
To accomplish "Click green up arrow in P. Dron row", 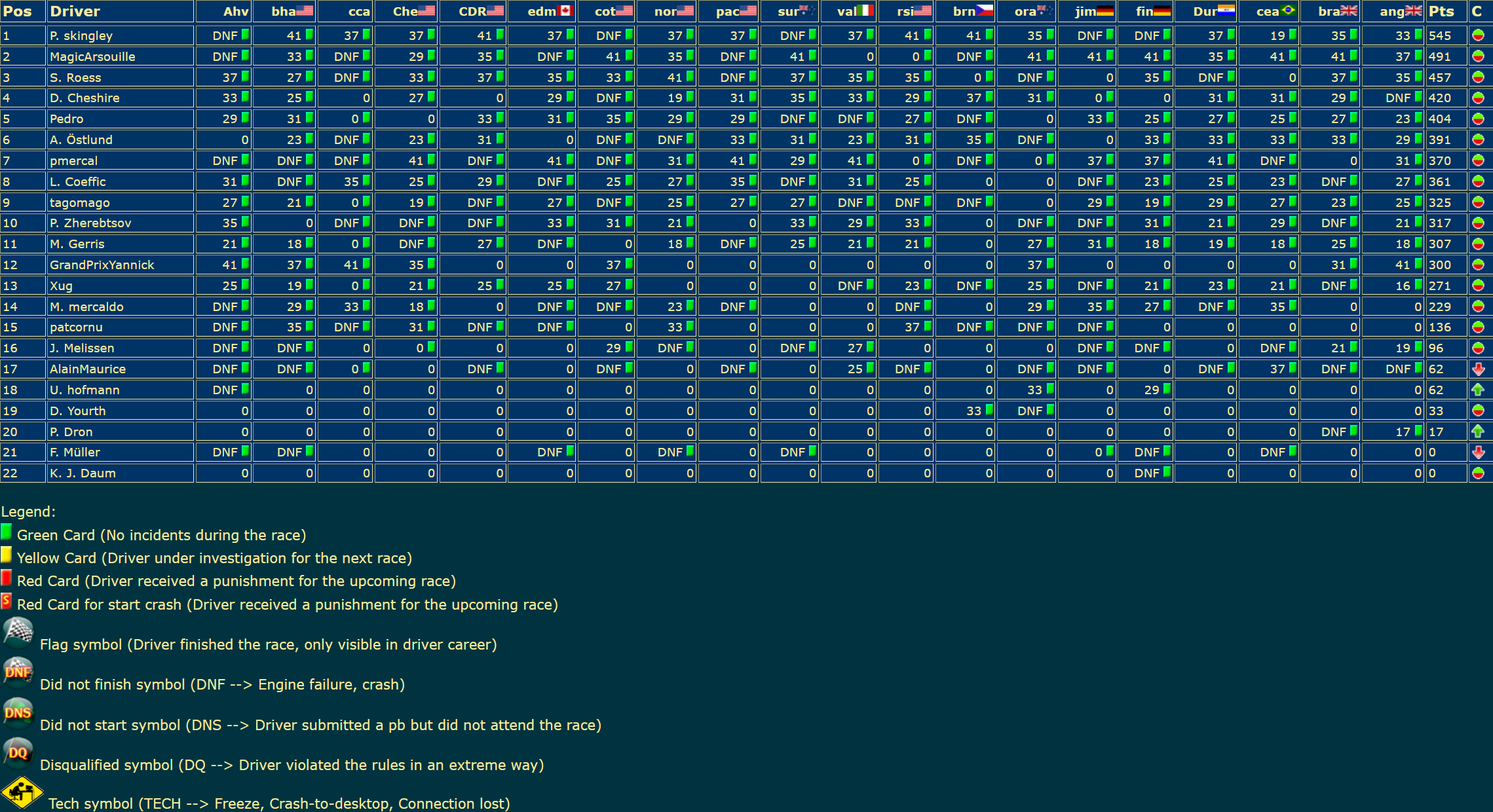I will 1478,432.
